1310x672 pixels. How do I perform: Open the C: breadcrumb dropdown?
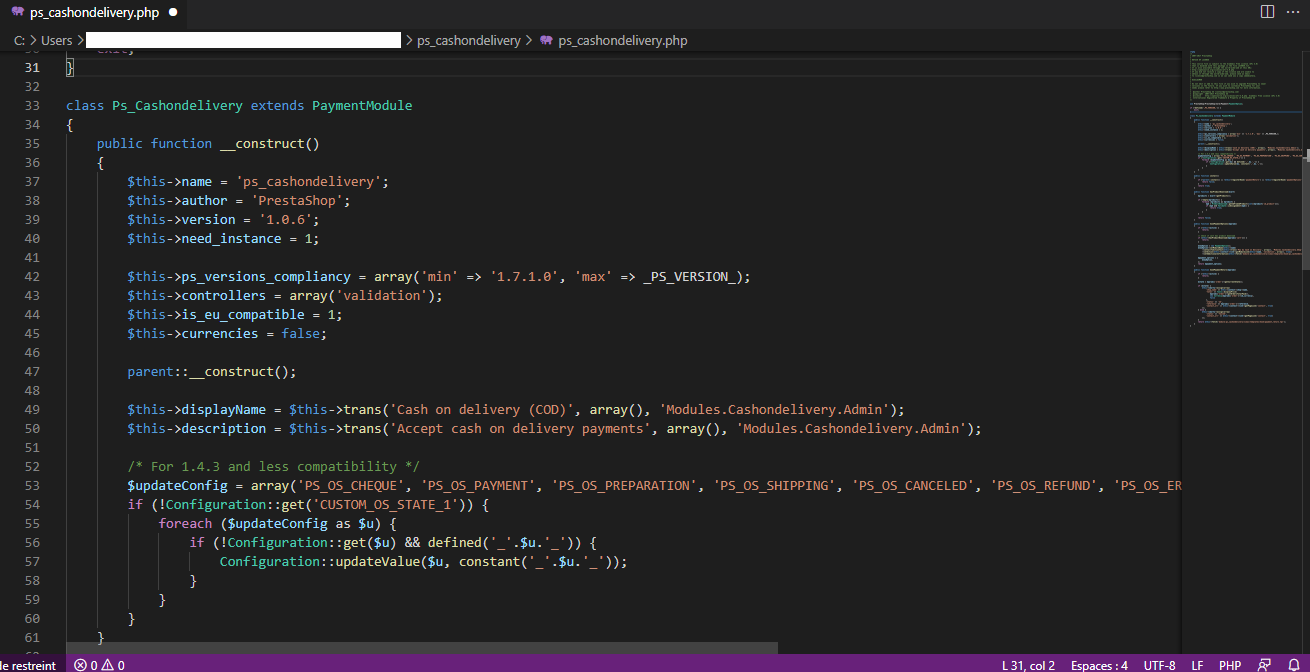point(18,41)
